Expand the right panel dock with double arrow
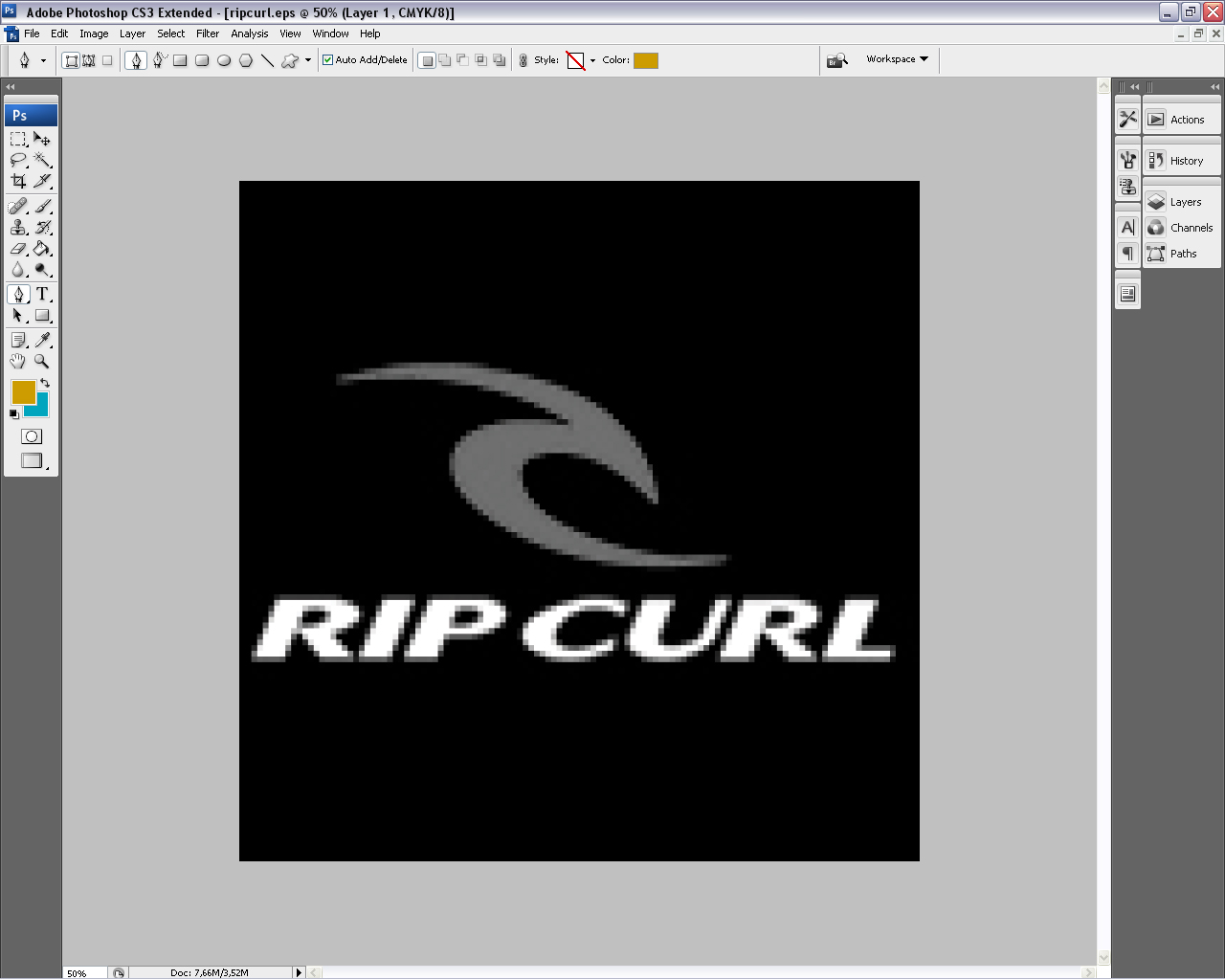 pos(1214,87)
